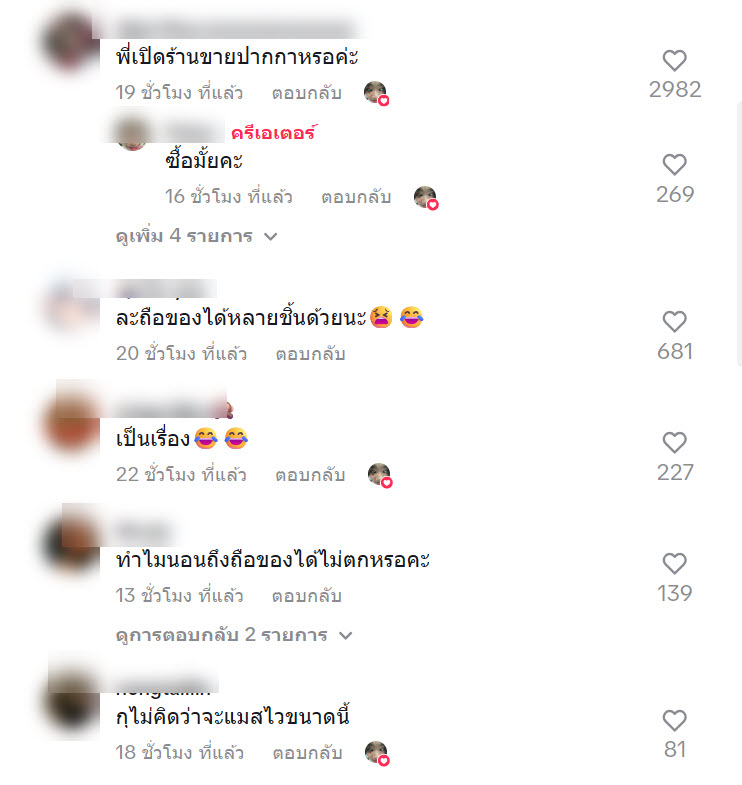742x785 pixels.
Task: Click creator-liked badge on 16-hour-old reply
Action: (426, 198)
